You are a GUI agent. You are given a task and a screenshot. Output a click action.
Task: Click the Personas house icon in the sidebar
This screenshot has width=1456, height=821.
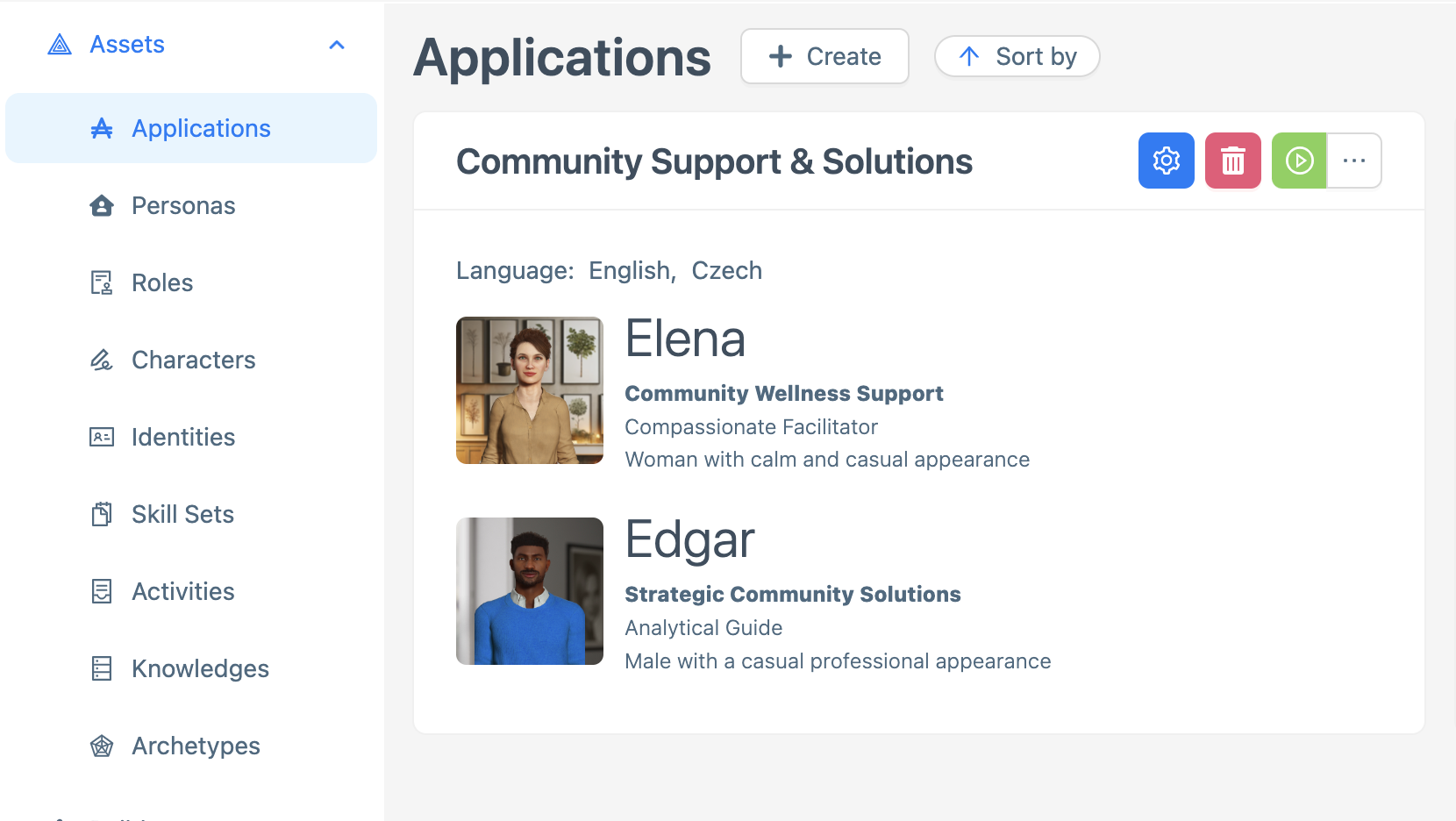[101, 205]
